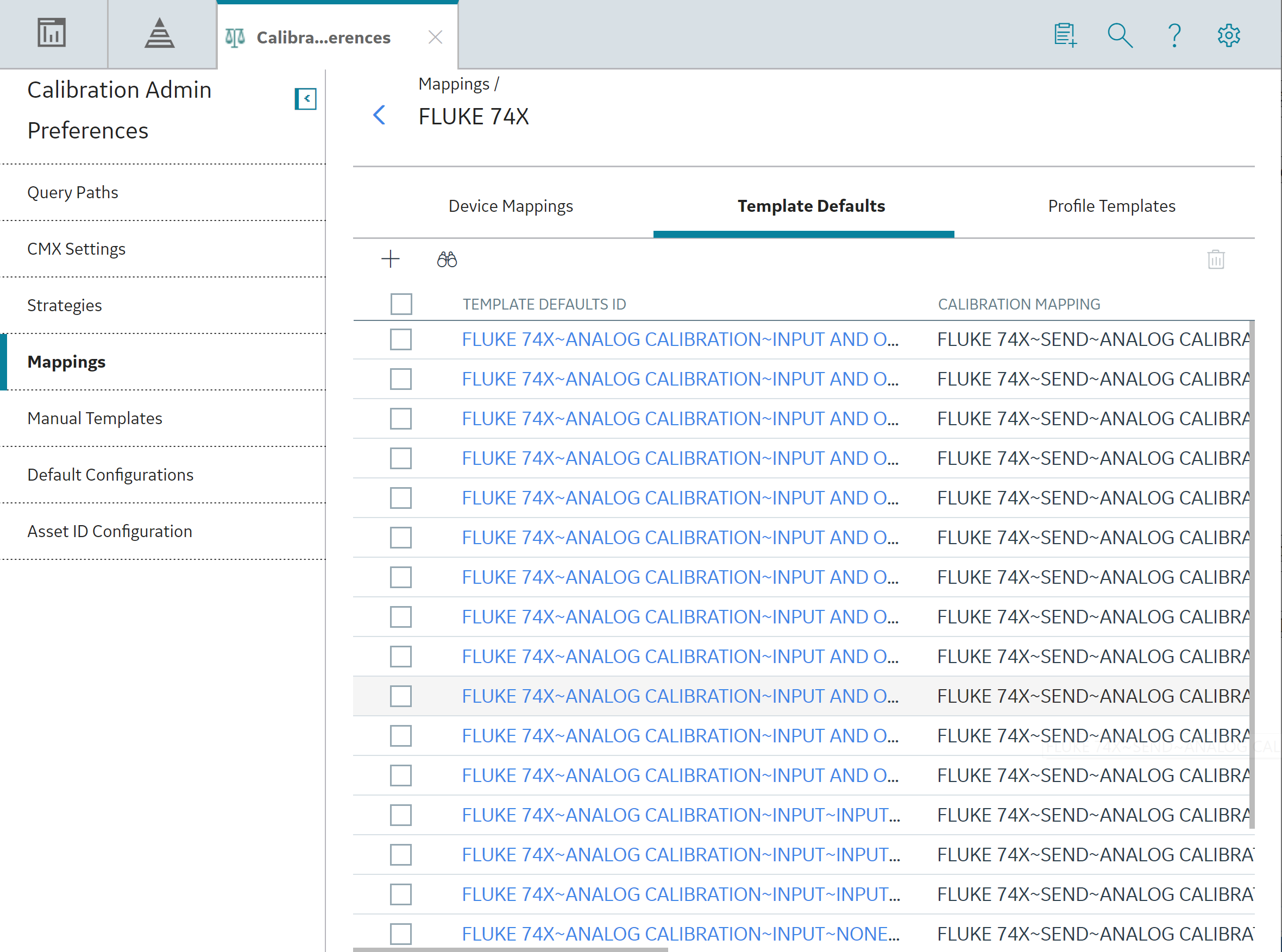Open the dashboard chart icon tab
This screenshot has width=1282, height=952.
click(52, 33)
